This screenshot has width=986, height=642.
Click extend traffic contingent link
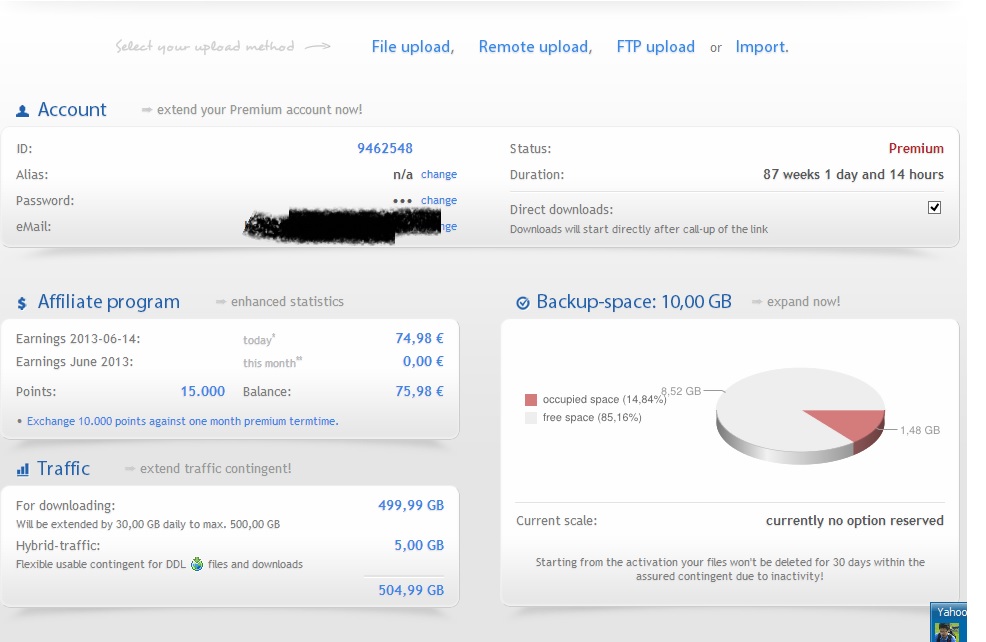coord(215,469)
